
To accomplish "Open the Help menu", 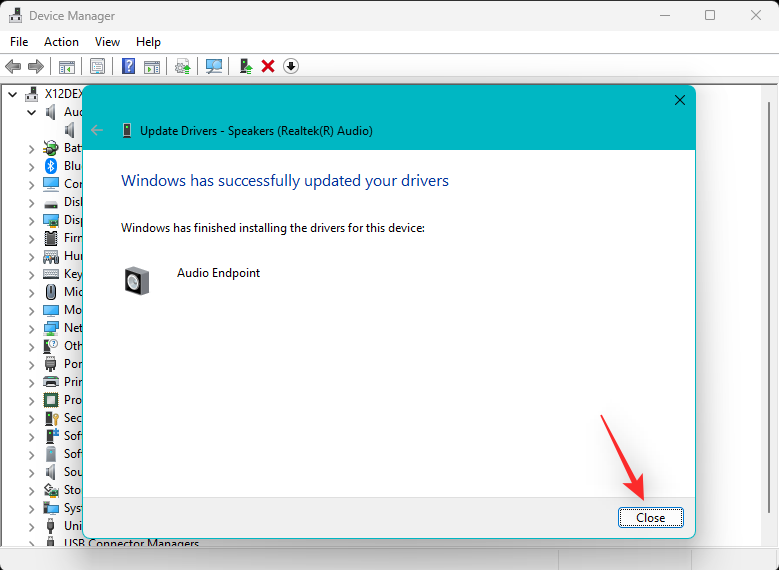I will pos(148,42).
